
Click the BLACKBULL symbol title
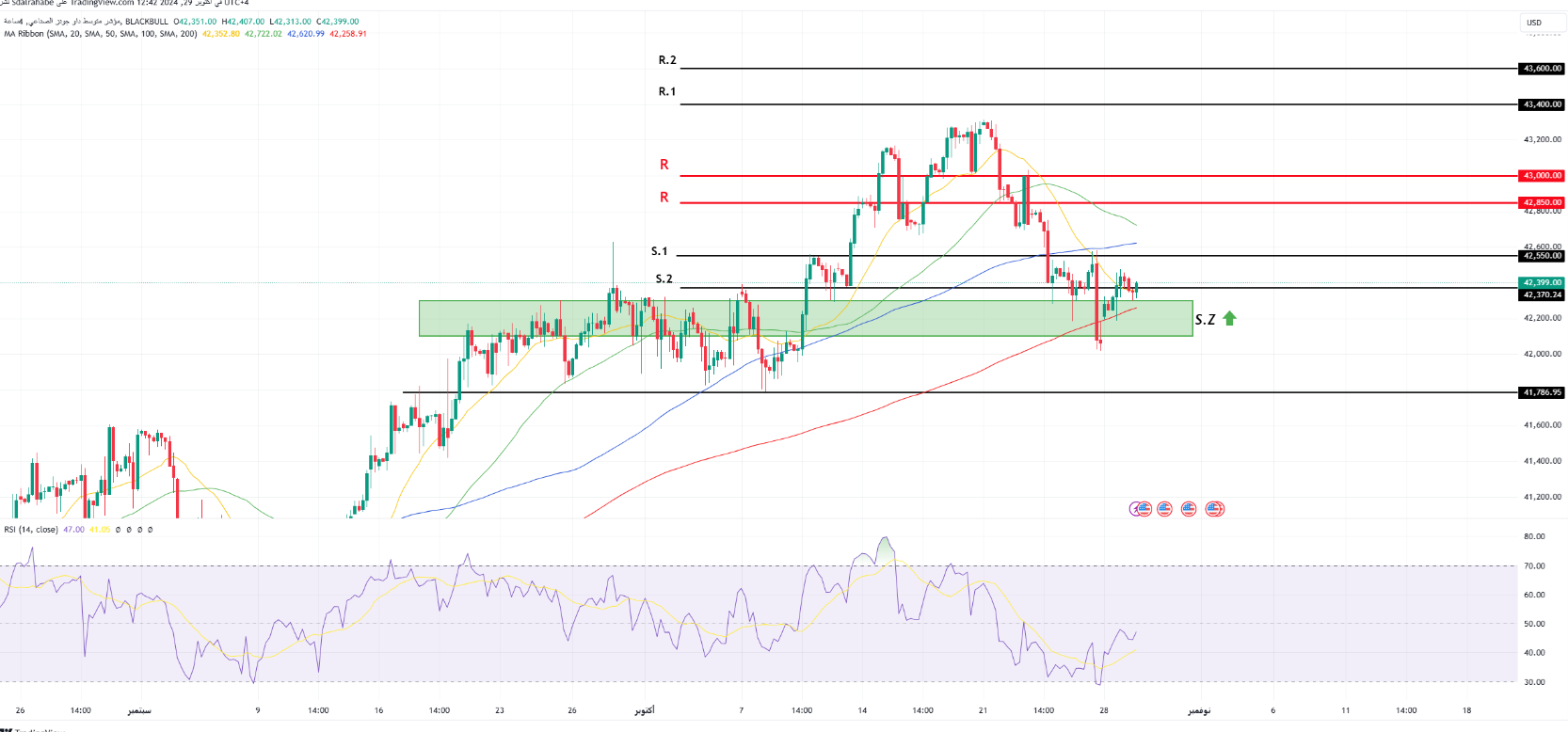[x=146, y=22]
